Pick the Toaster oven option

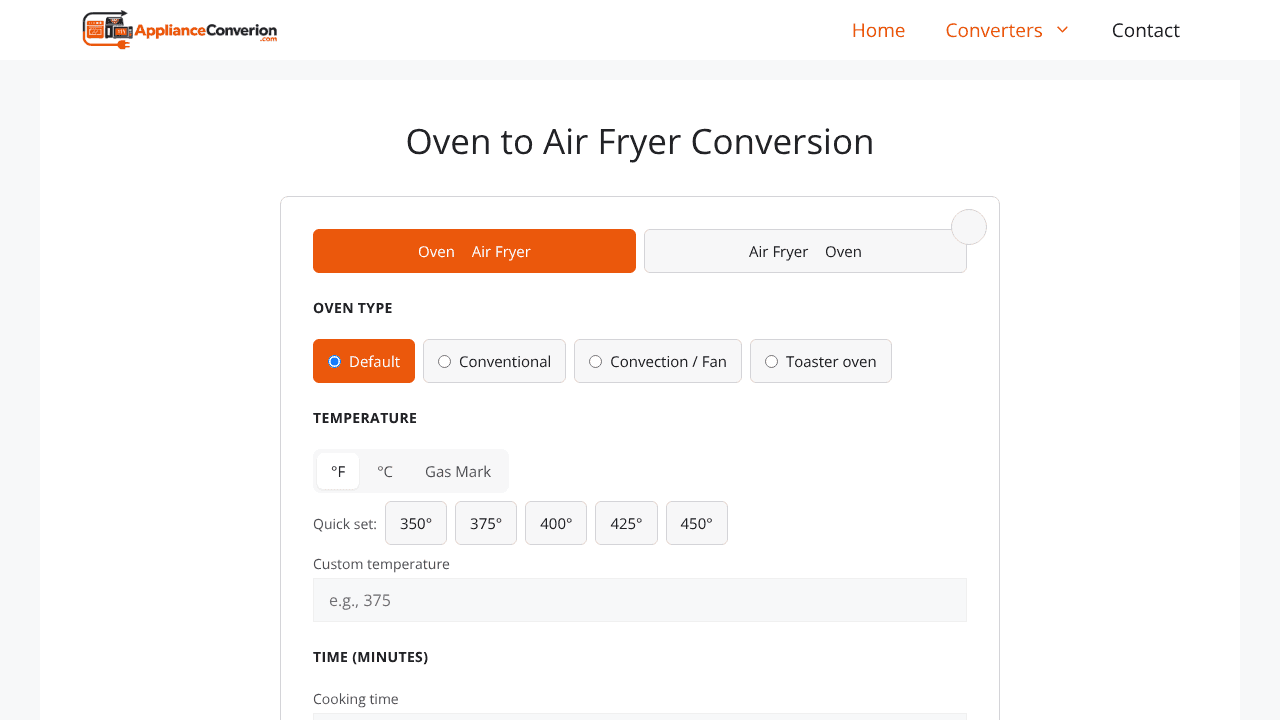821,361
